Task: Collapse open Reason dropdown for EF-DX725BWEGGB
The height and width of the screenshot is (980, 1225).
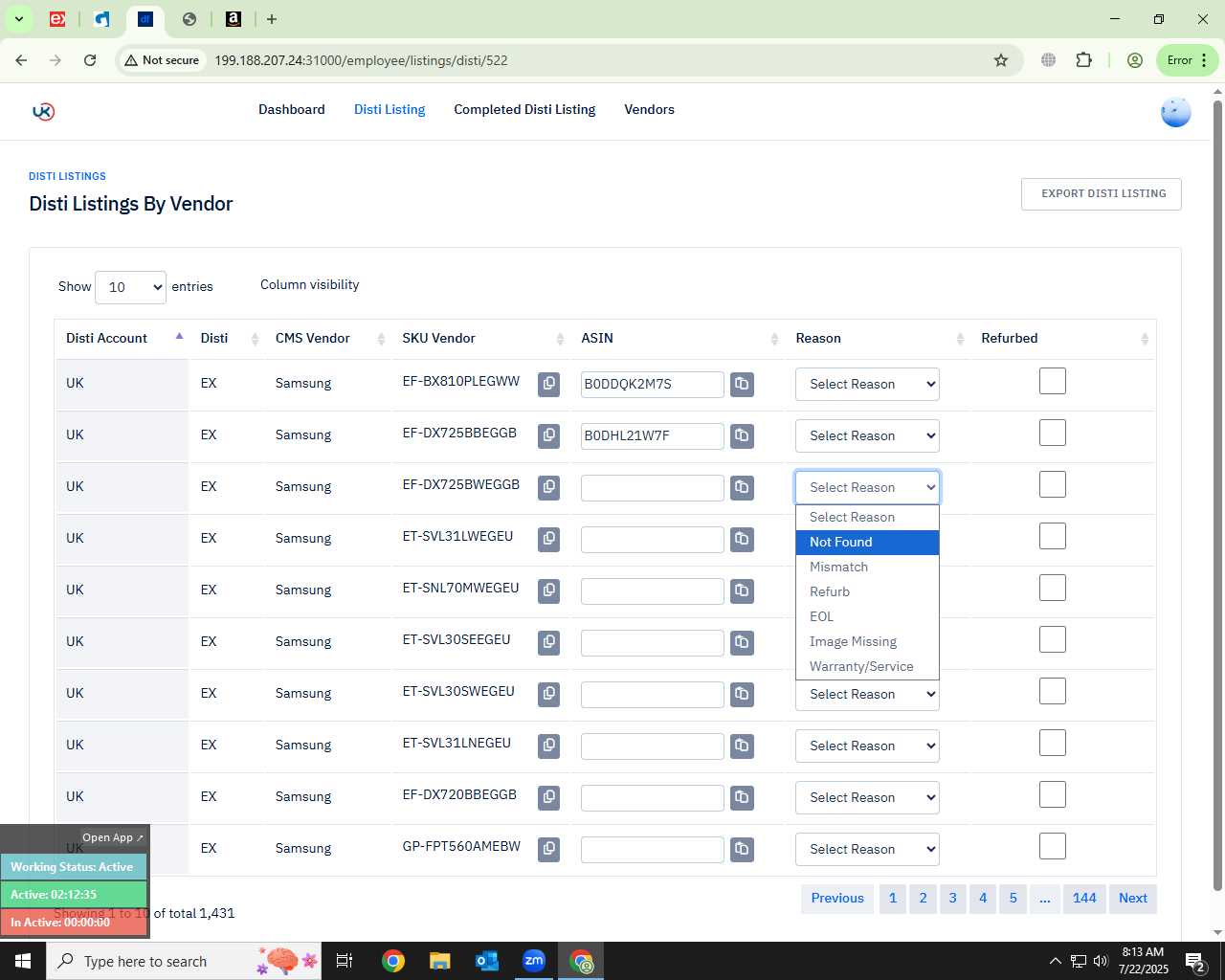Action: tap(867, 487)
